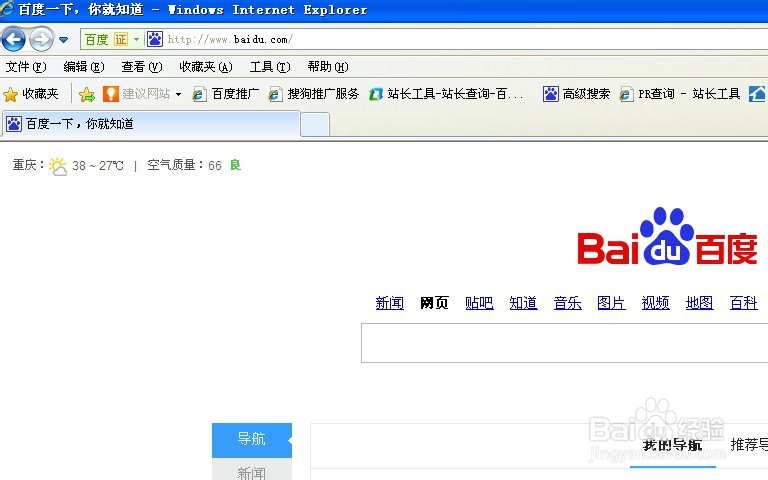Viewport: 768px width, 480px height.
Task: Open the PR查询 - 站长工具 favorites link
Action: [680, 94]
